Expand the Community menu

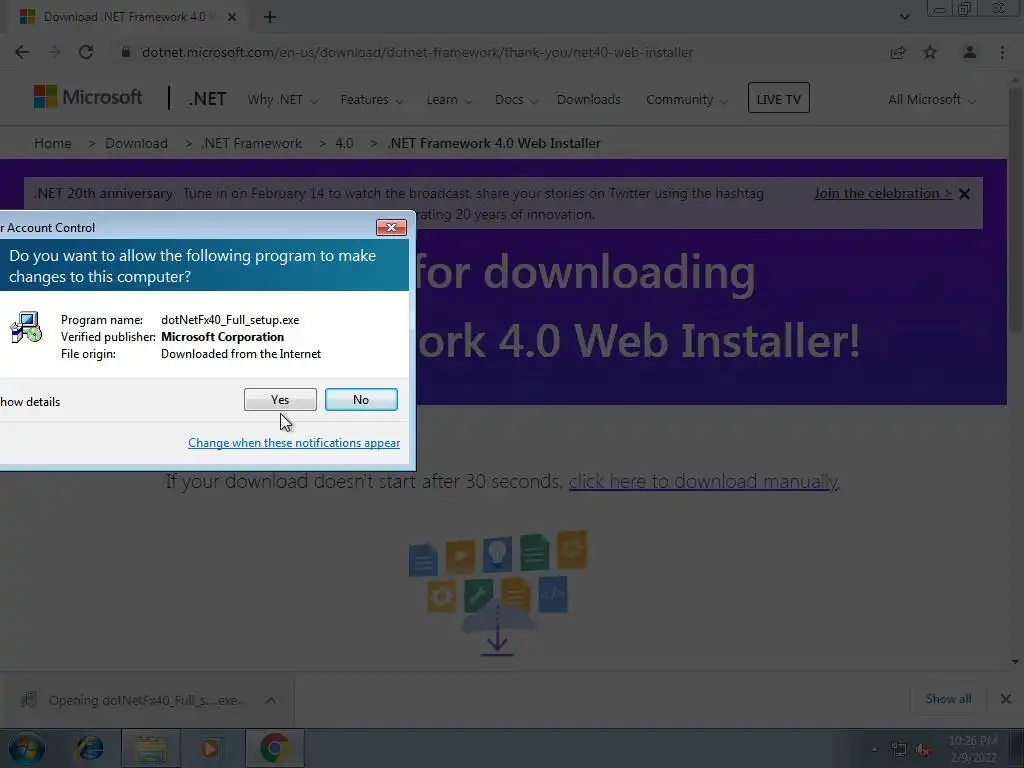(x=686, y=100)
